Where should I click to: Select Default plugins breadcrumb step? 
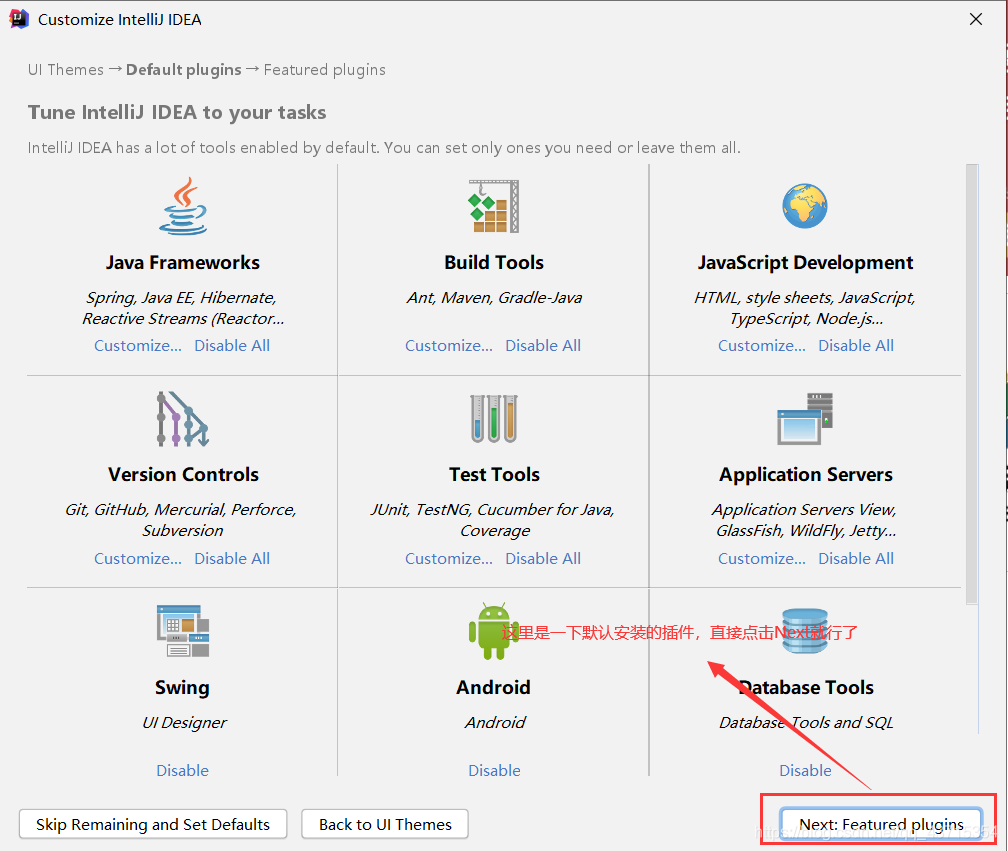pyautogui.click(x=184, y=69)
